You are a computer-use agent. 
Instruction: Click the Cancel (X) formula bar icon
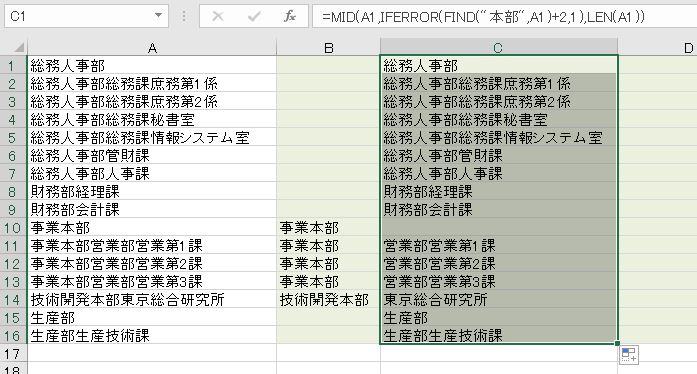[x=217, y=16]
